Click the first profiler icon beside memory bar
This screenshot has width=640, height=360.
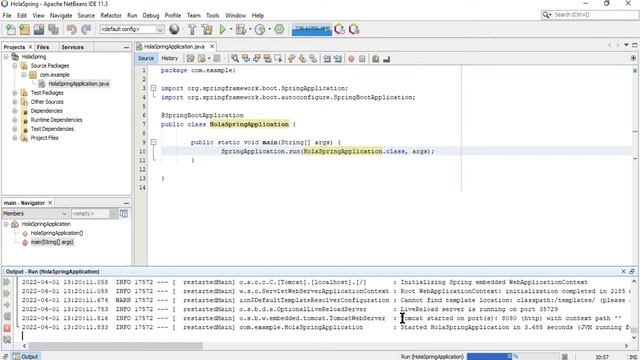(339, 29)
